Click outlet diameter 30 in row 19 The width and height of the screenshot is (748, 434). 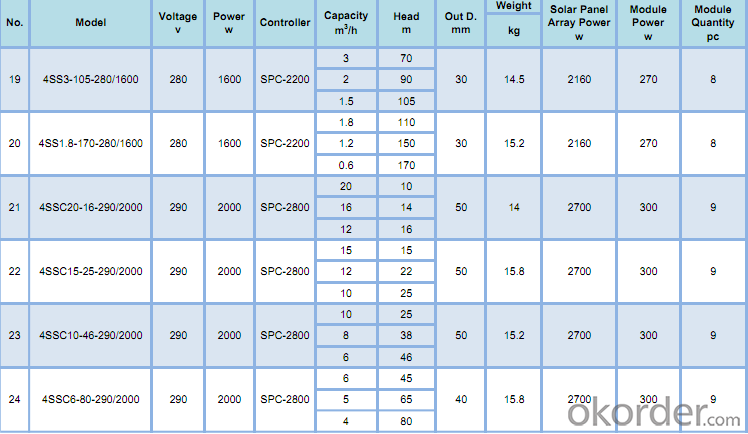[x=461, y=80]
